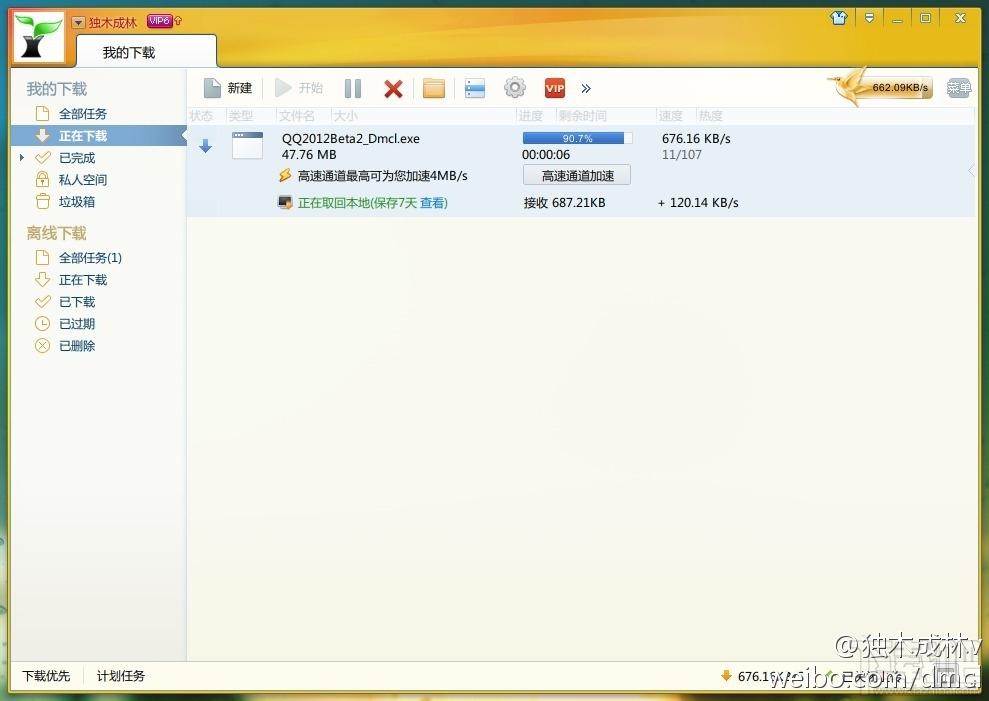This screenshot has width=989, height=701.
Task: Expand the 已完成 tree item arrow
Action: click(22, 158)
